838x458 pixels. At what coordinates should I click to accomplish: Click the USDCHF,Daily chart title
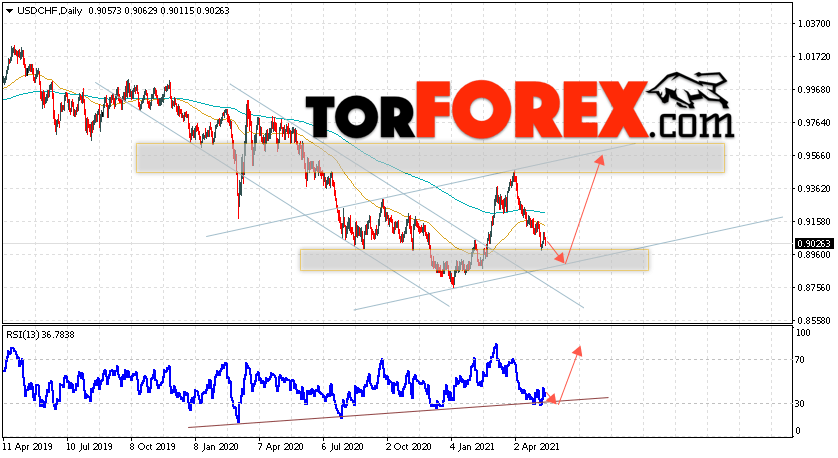tap(50, 11)
